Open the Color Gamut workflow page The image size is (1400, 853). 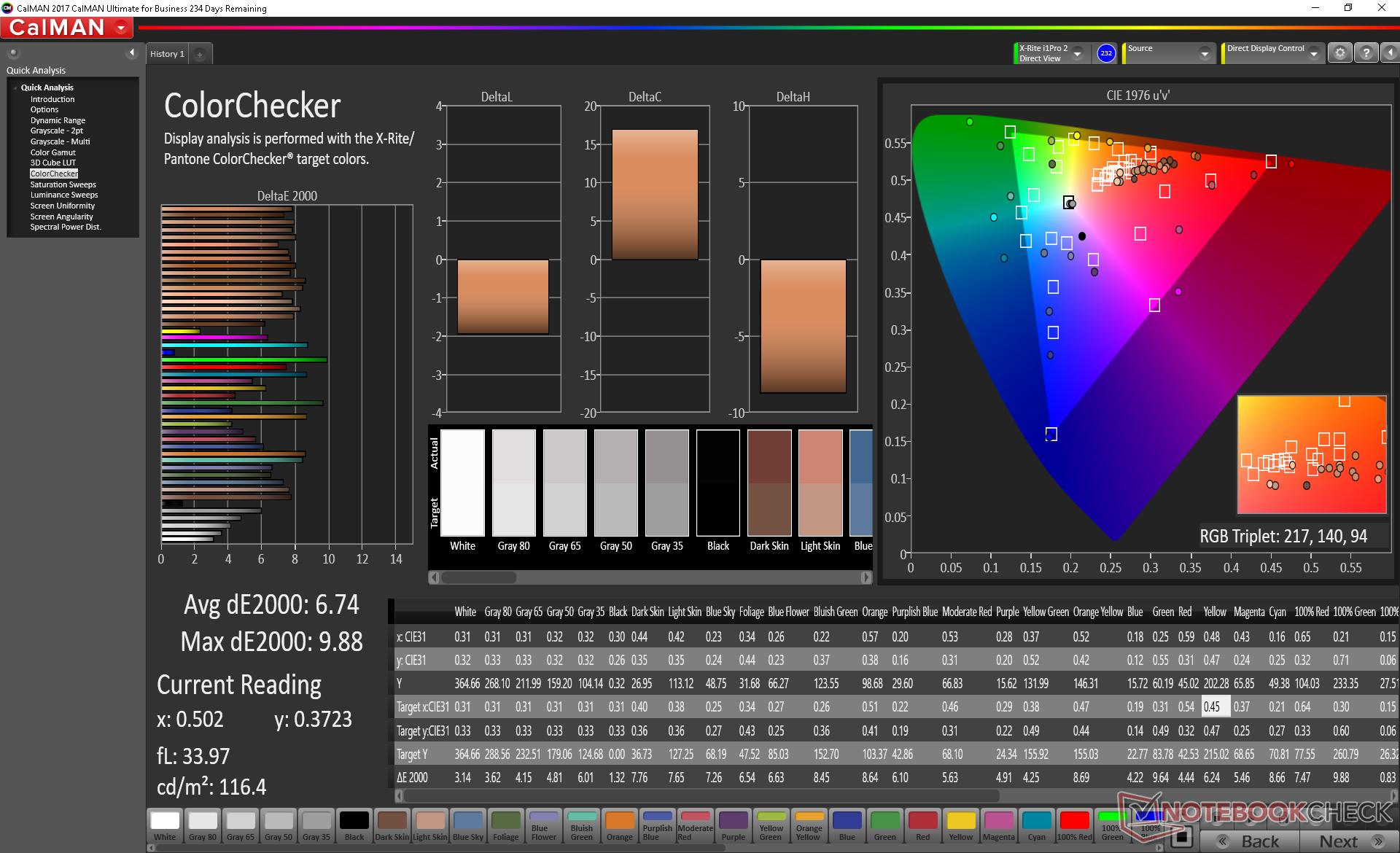(x=52, y=152)
